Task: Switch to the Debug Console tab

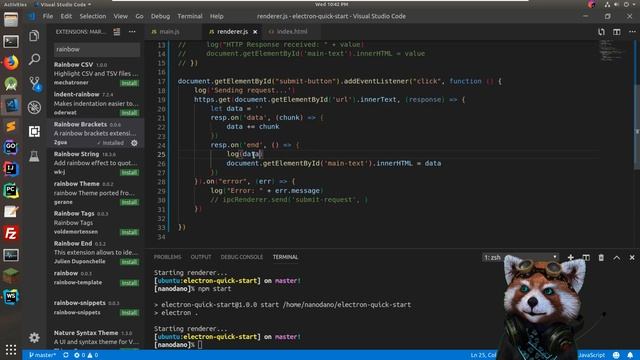Action: [242, 257]
